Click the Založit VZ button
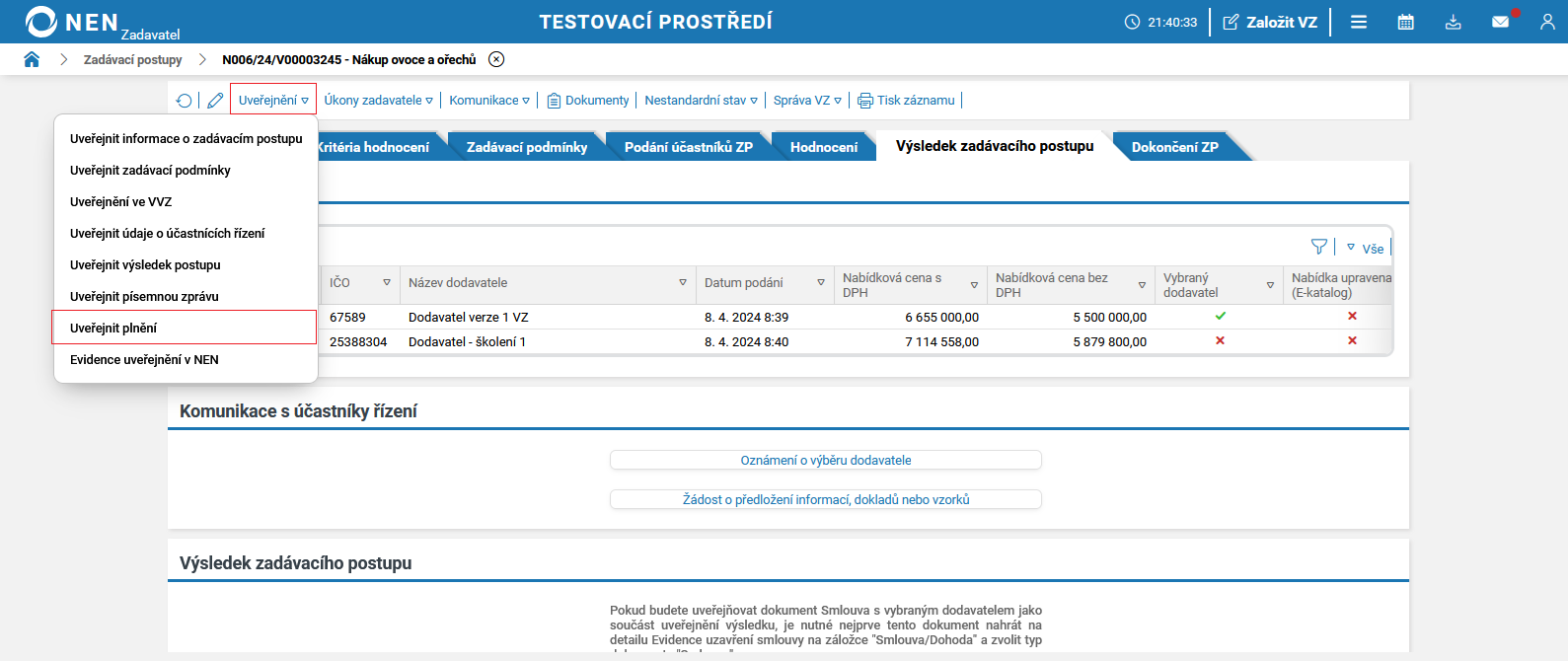This screenshot has width=1568, height=661. click(x=1270, y=22)
